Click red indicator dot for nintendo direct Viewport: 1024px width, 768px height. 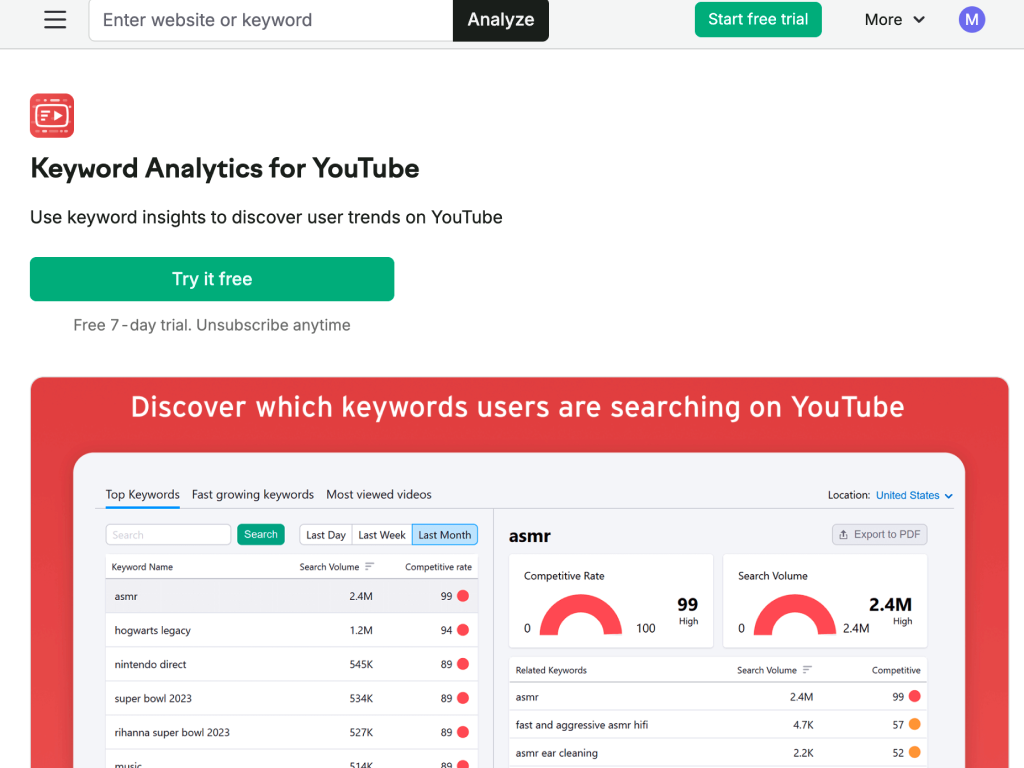point(463,664)
